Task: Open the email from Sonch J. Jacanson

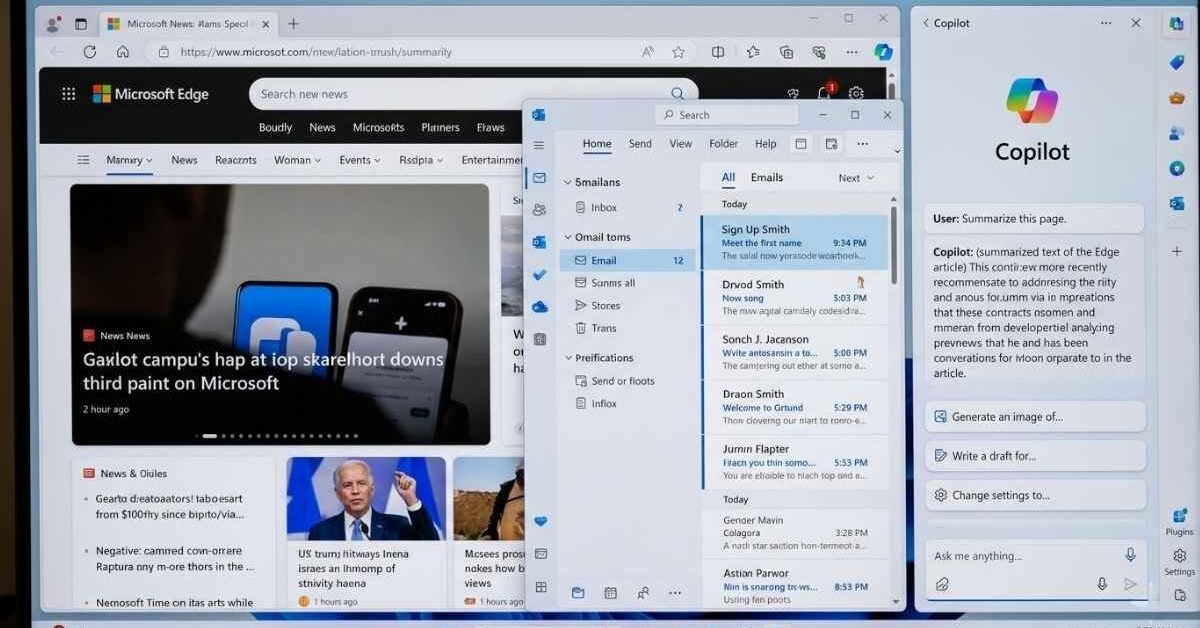Action: [x=794, y=352]
